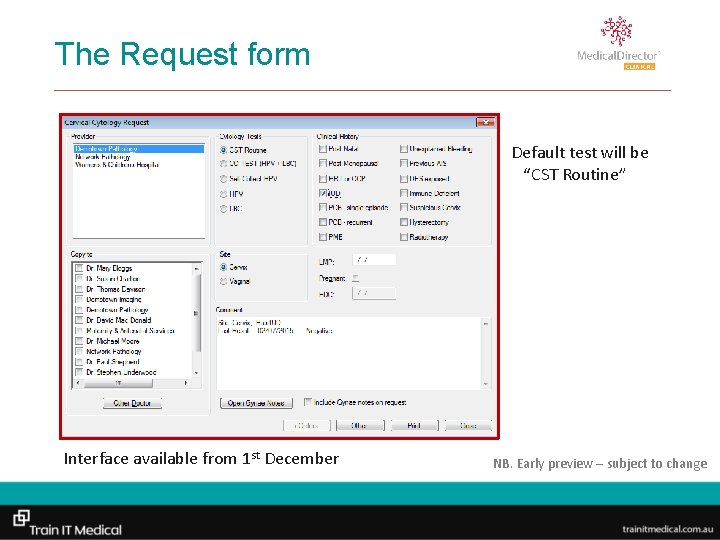Click the Comment box scroll-up arrow

pyautogui.click(x=486, y=323)
